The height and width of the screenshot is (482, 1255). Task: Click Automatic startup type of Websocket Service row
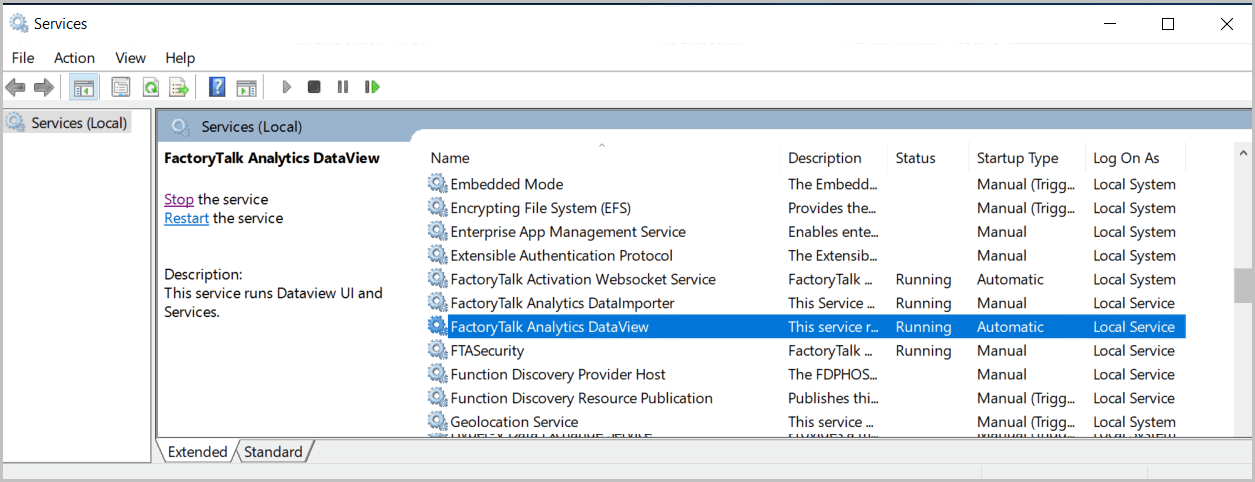(x=1010, y=279)
